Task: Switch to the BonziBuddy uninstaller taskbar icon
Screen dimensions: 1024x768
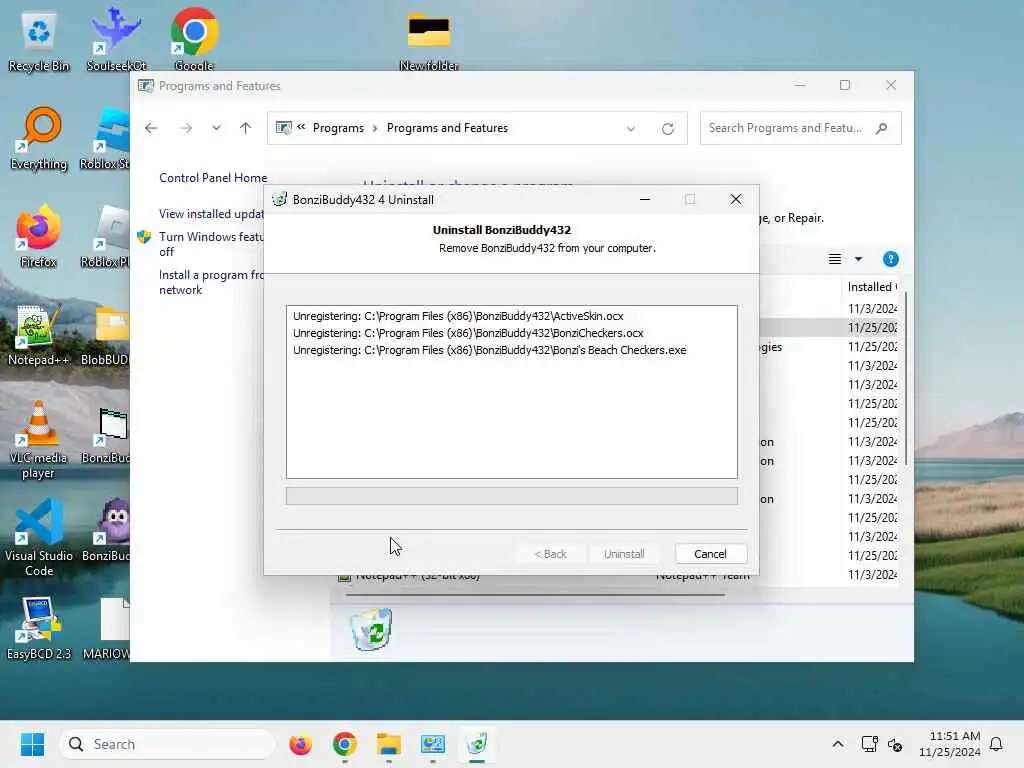Action: tap(477, 744)
